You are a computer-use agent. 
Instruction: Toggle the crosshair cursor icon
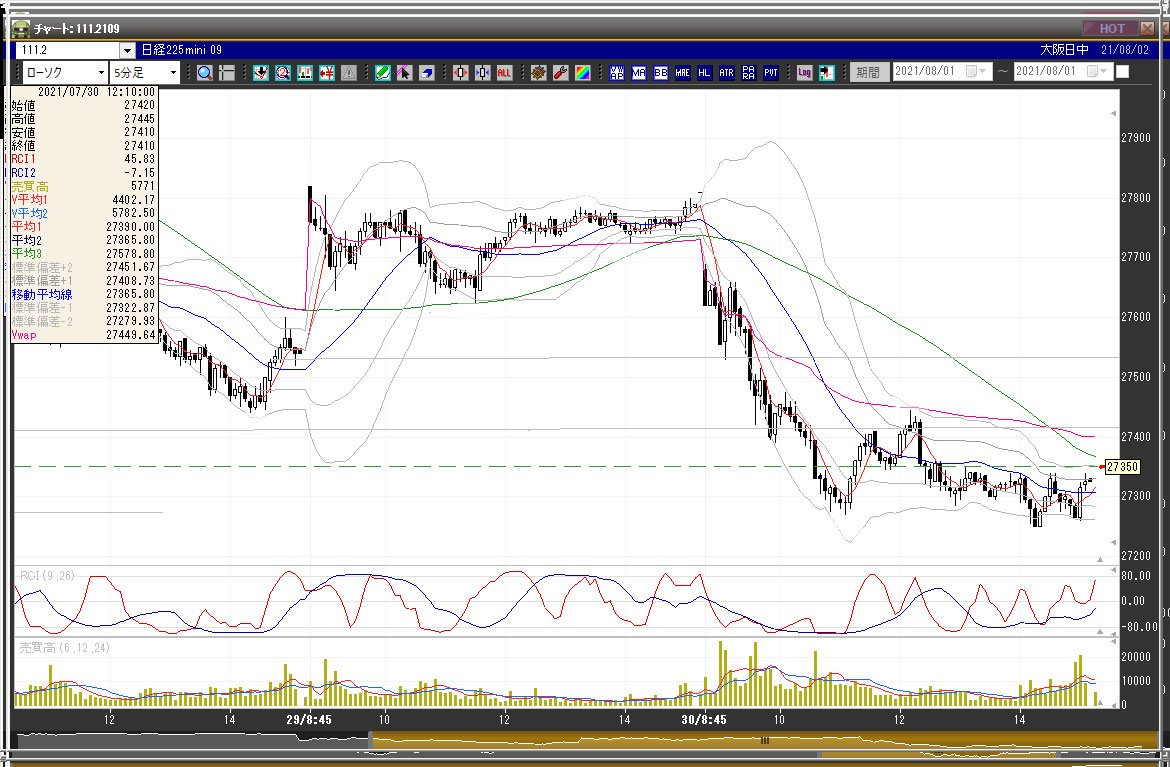point(227,72)
